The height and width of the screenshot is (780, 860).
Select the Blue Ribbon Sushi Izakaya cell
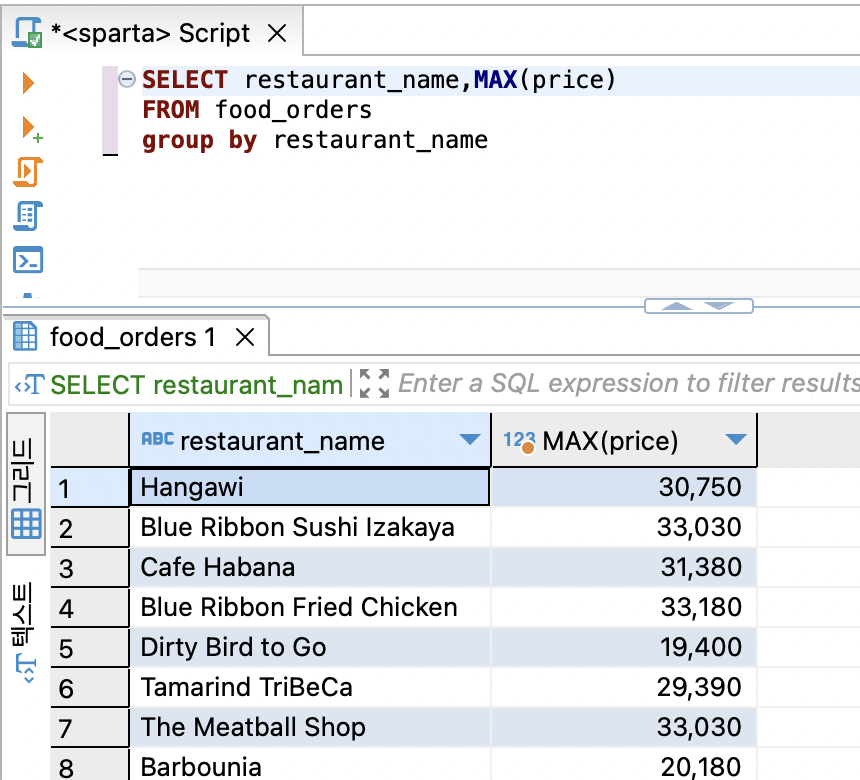[x=310, y=527]
